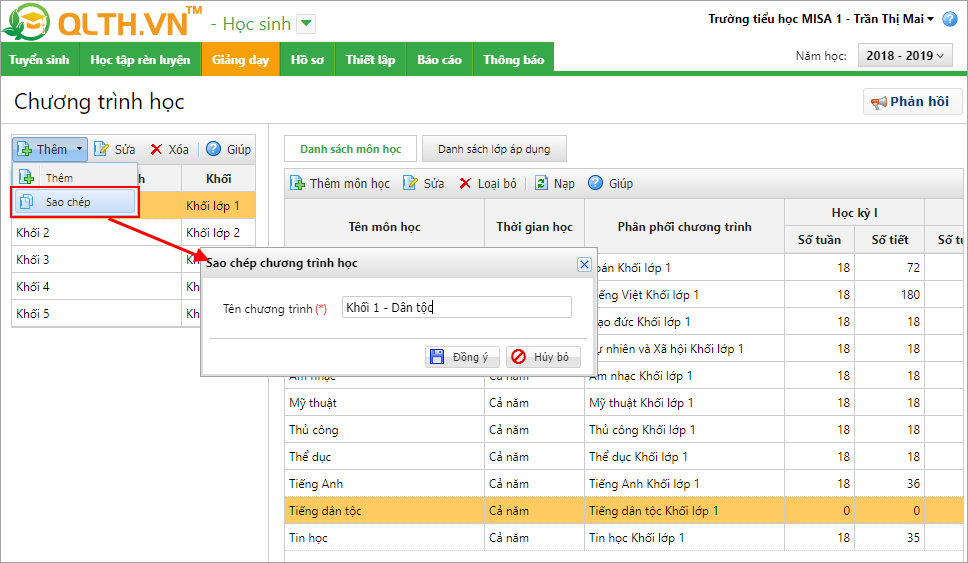The width and height of the screenshot is (968, 563).
Task: Click the Loại bỏ red X icon
Action: 465,183
